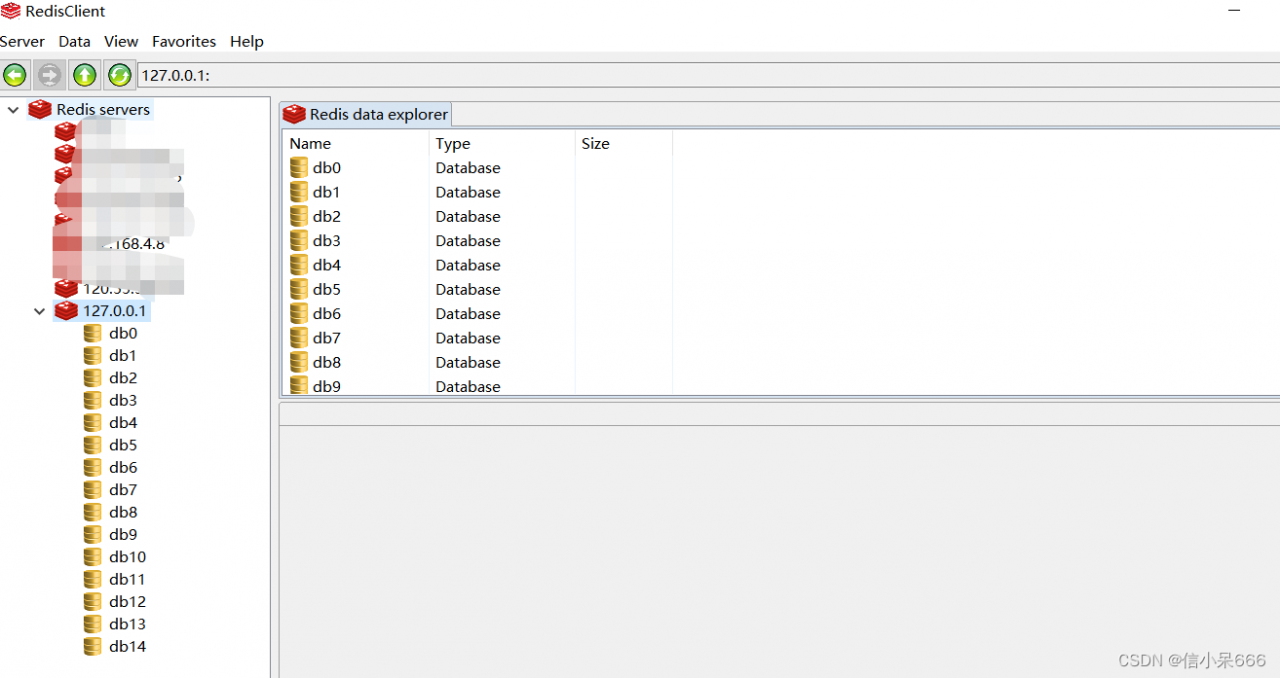1280x678 pixels.
Task: Collapse the 127.0.0.1 server node
Action: 39,311
